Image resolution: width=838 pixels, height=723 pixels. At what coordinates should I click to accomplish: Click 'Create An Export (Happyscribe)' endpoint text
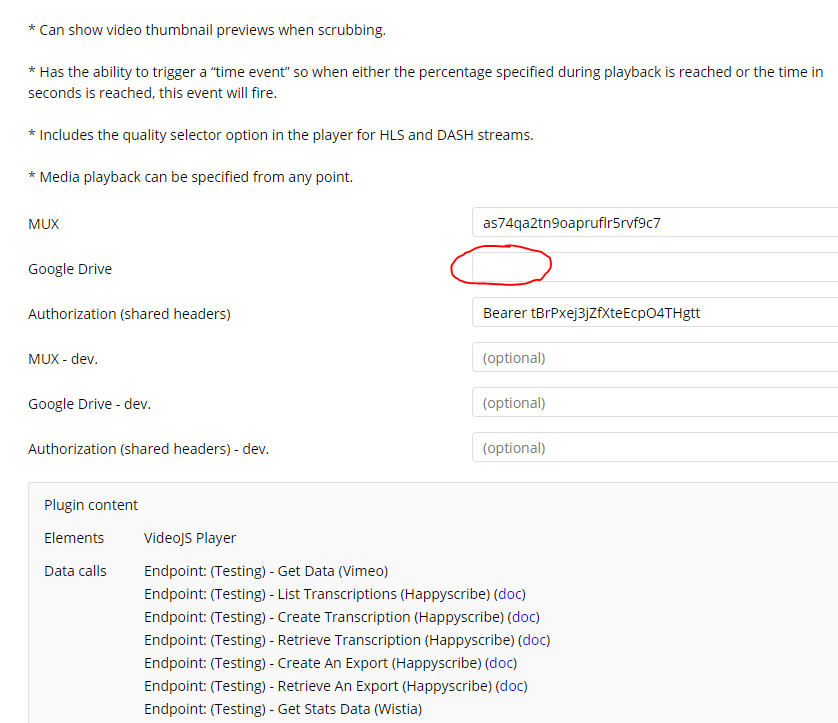click(379, 663)
